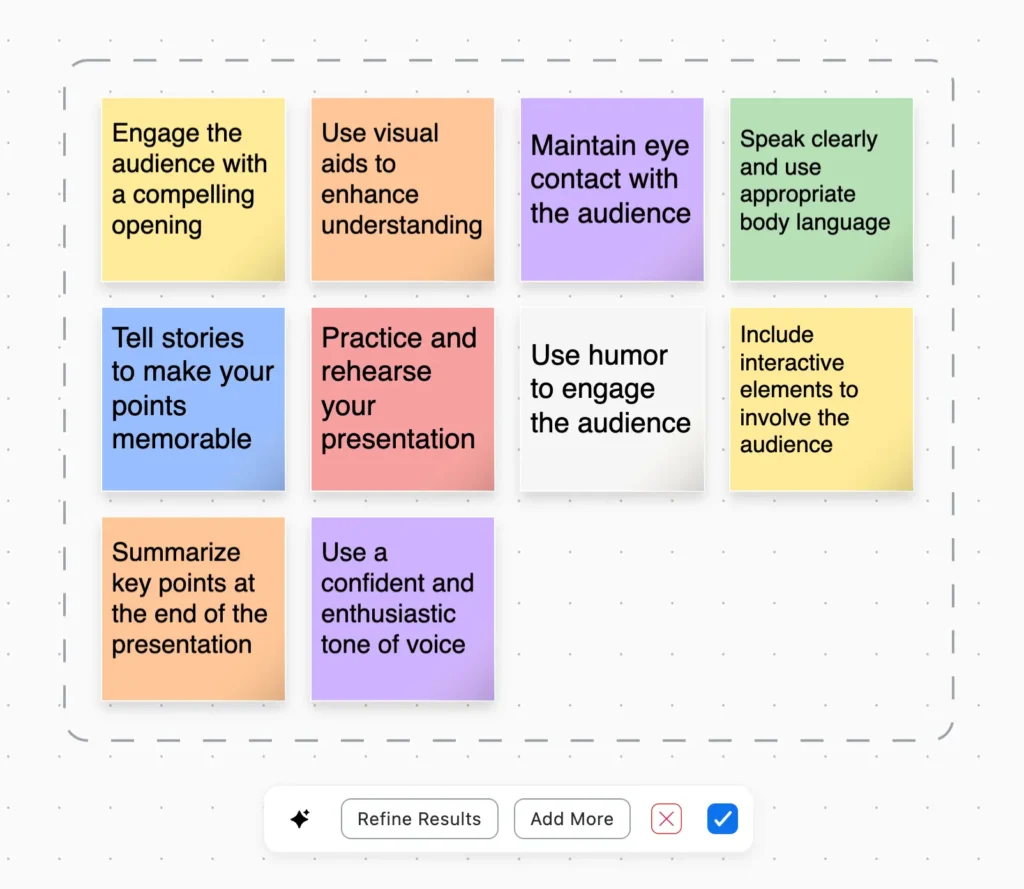Select the purple 'Maintain eye contact' sticky note
This screenshot has width=1024, height=889.
(x=611, y=189)
